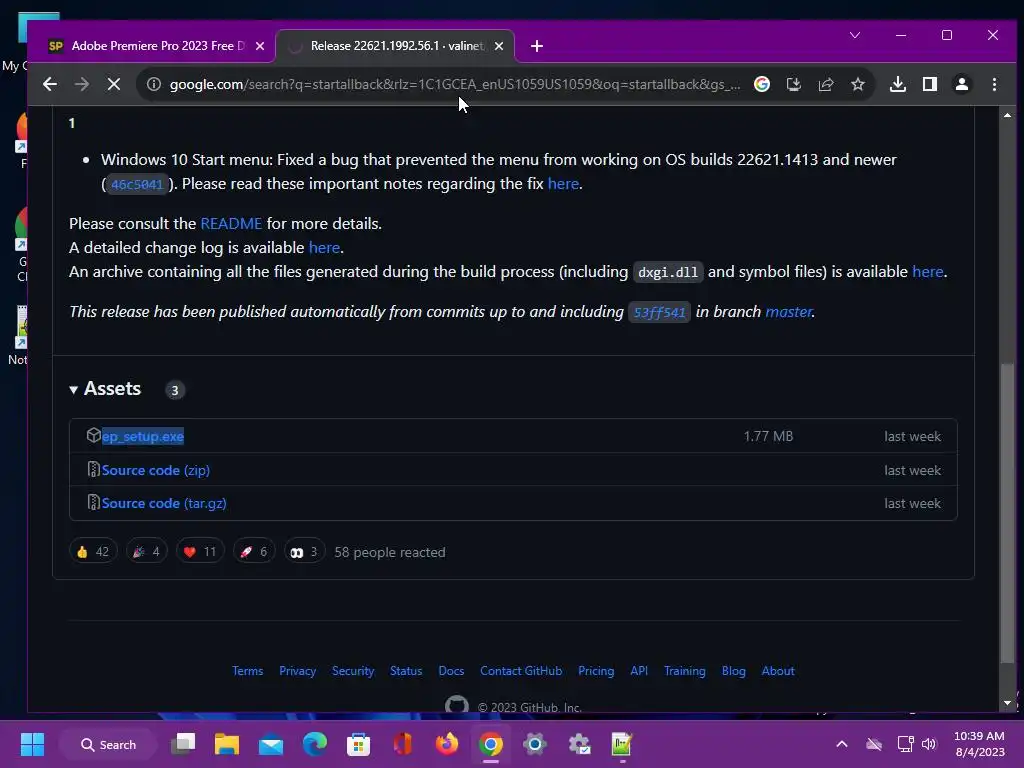Open the Blog footer link
The width and height of the screenshot is (1024, 768).
click(x=733, y=671)
